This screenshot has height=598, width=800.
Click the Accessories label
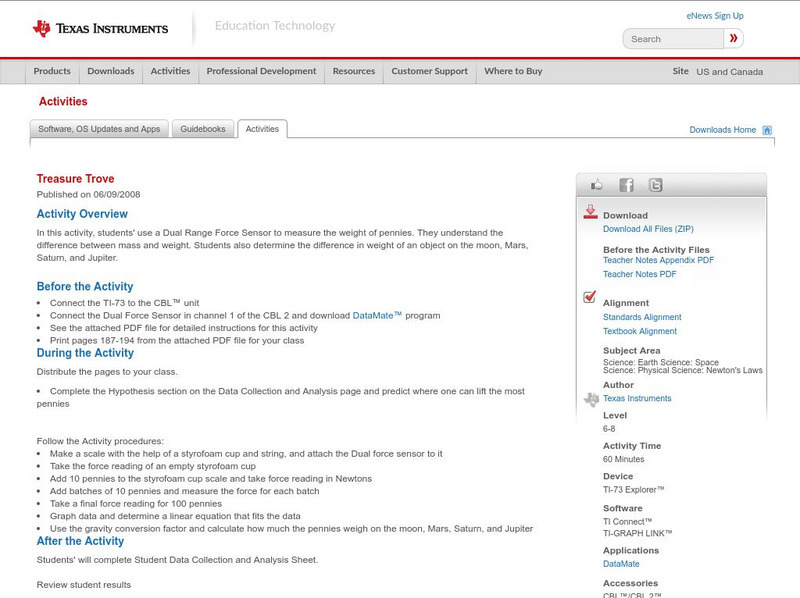(631, 583)
